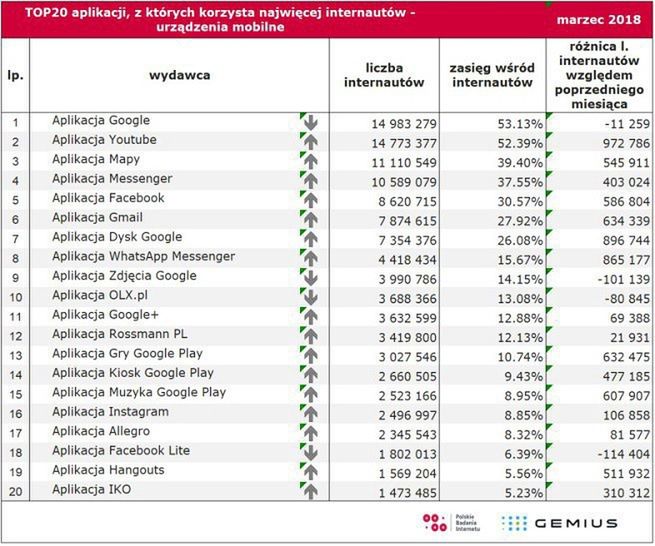Select the 'Aplikacja Zdjęcia Google' row name
The image size is (655, 546).
(x=124, y=276)
